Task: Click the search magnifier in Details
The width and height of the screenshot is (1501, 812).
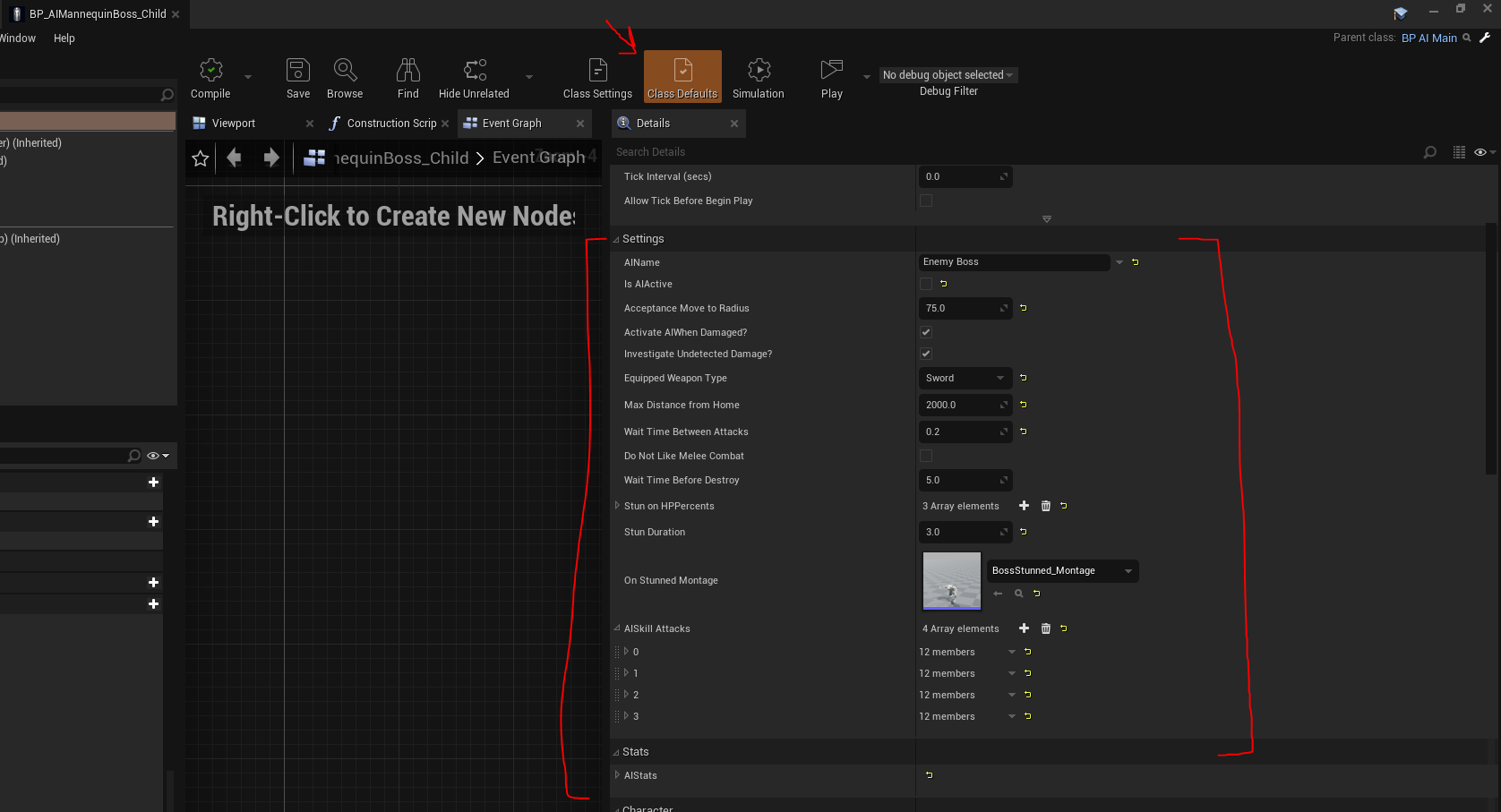Action: coord(1430,152)
